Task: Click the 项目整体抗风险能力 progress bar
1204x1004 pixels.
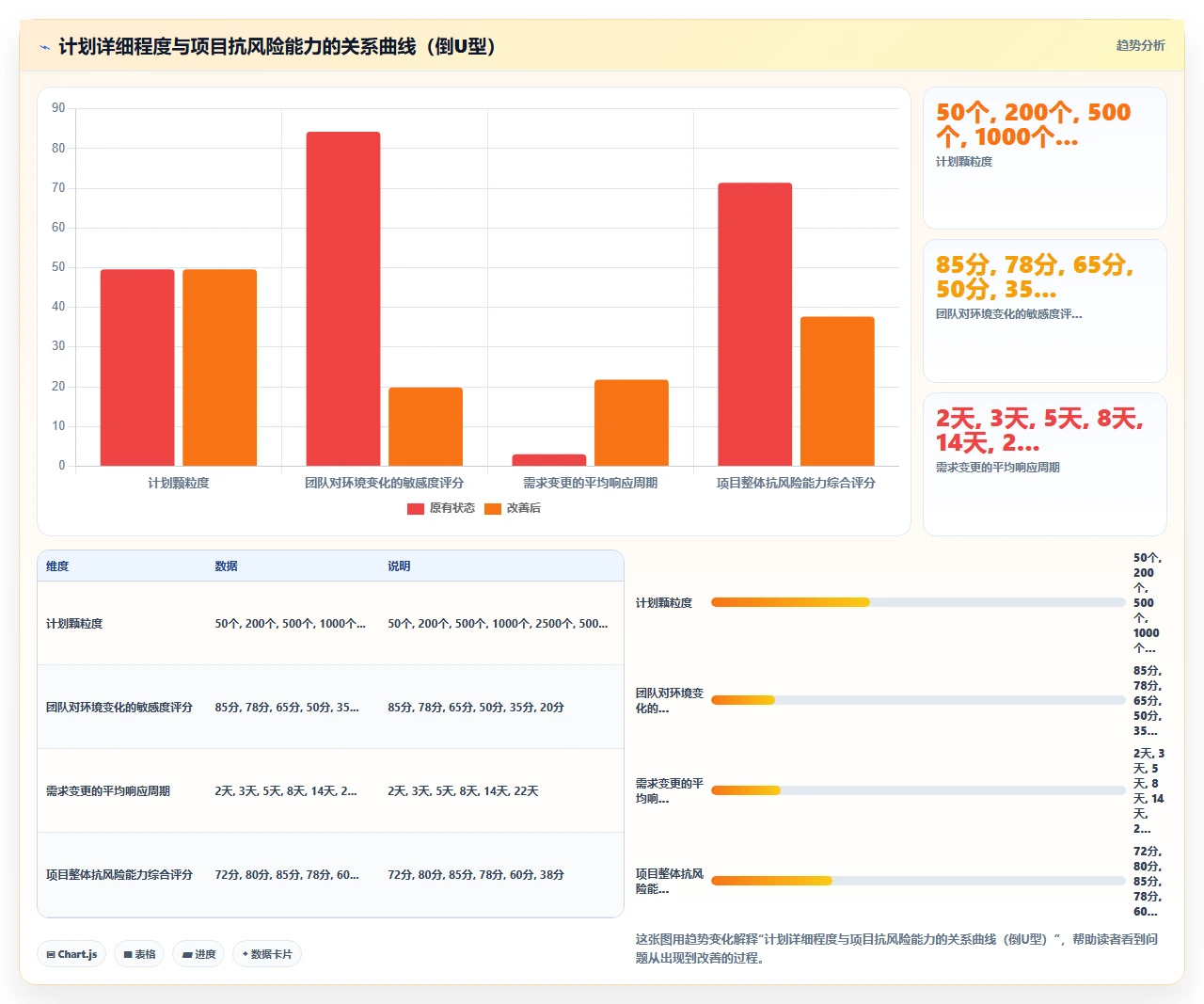Action: tap(918, 881)
